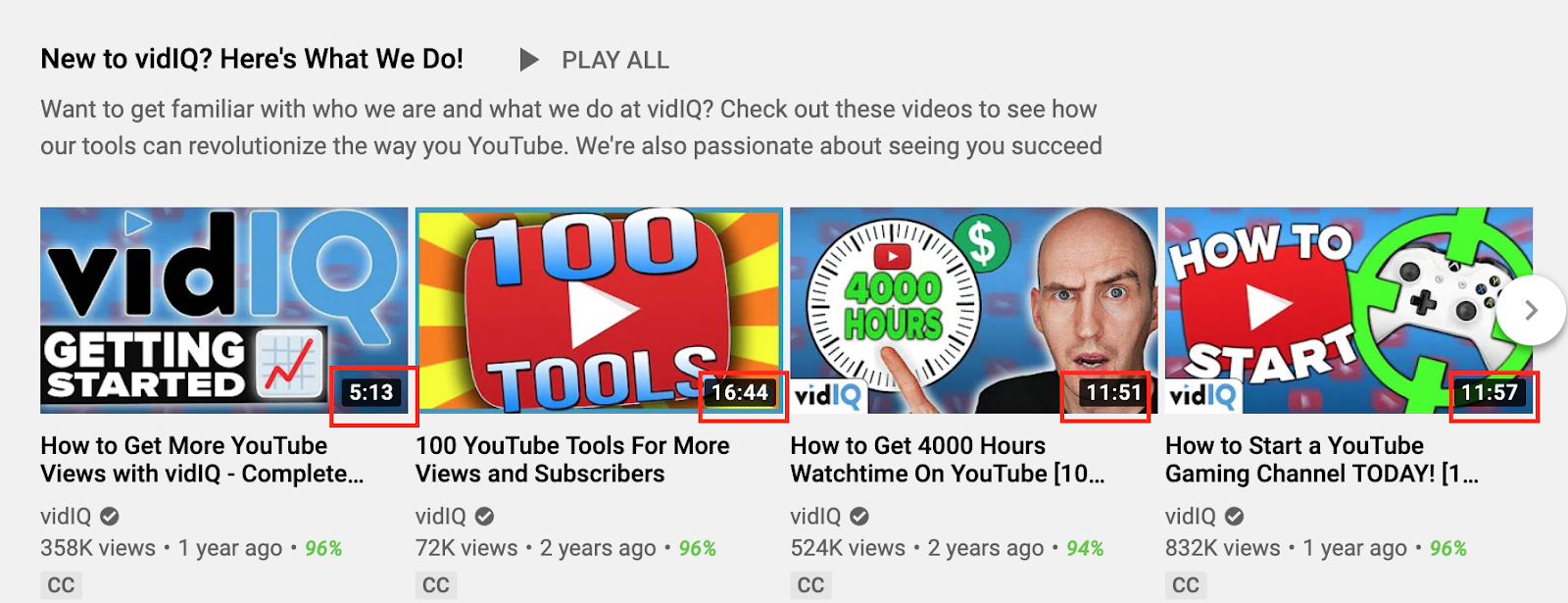Open "New to vidIQ? Here's What We Do!" playlist

pos(252,59)
